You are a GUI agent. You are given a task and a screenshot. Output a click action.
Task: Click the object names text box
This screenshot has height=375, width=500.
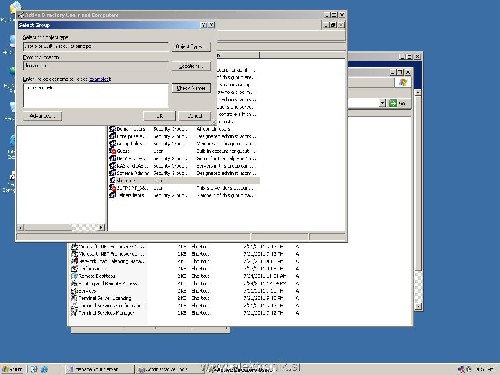click(x=96, y=95)
